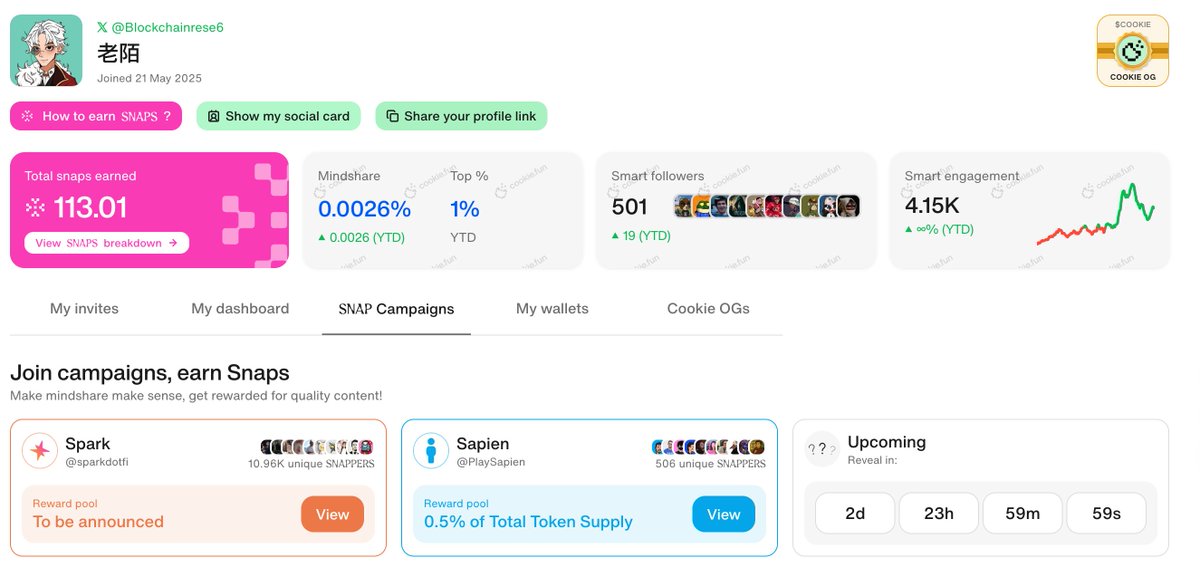The width and height of the screenshot is (1200, 577).
Task: Click the snowflake icon on How to earn Snaps
Action: (28, 116)
